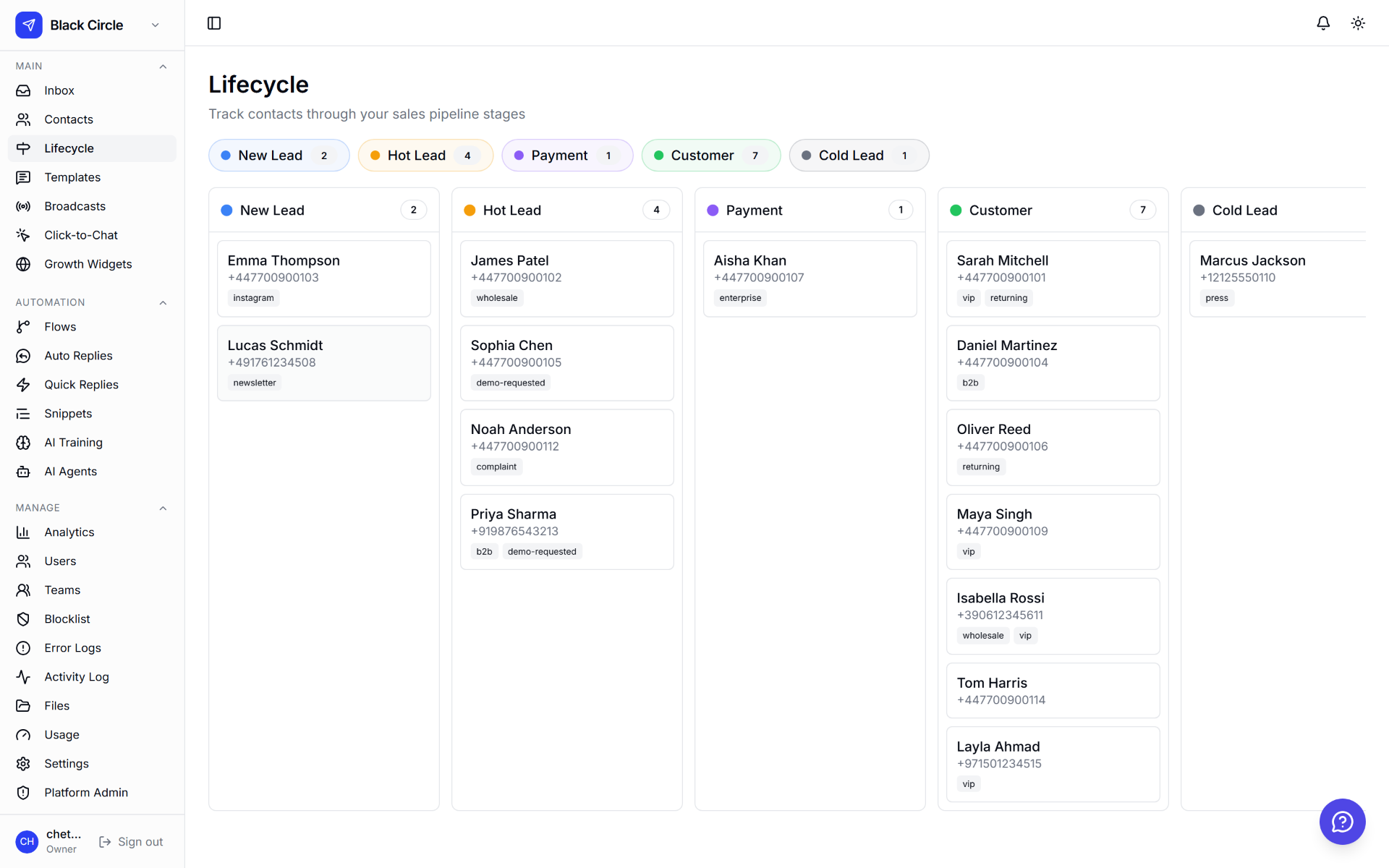Open Aisha Khan contact card
The image size is (1389, 868).
(x=810, y=278)
